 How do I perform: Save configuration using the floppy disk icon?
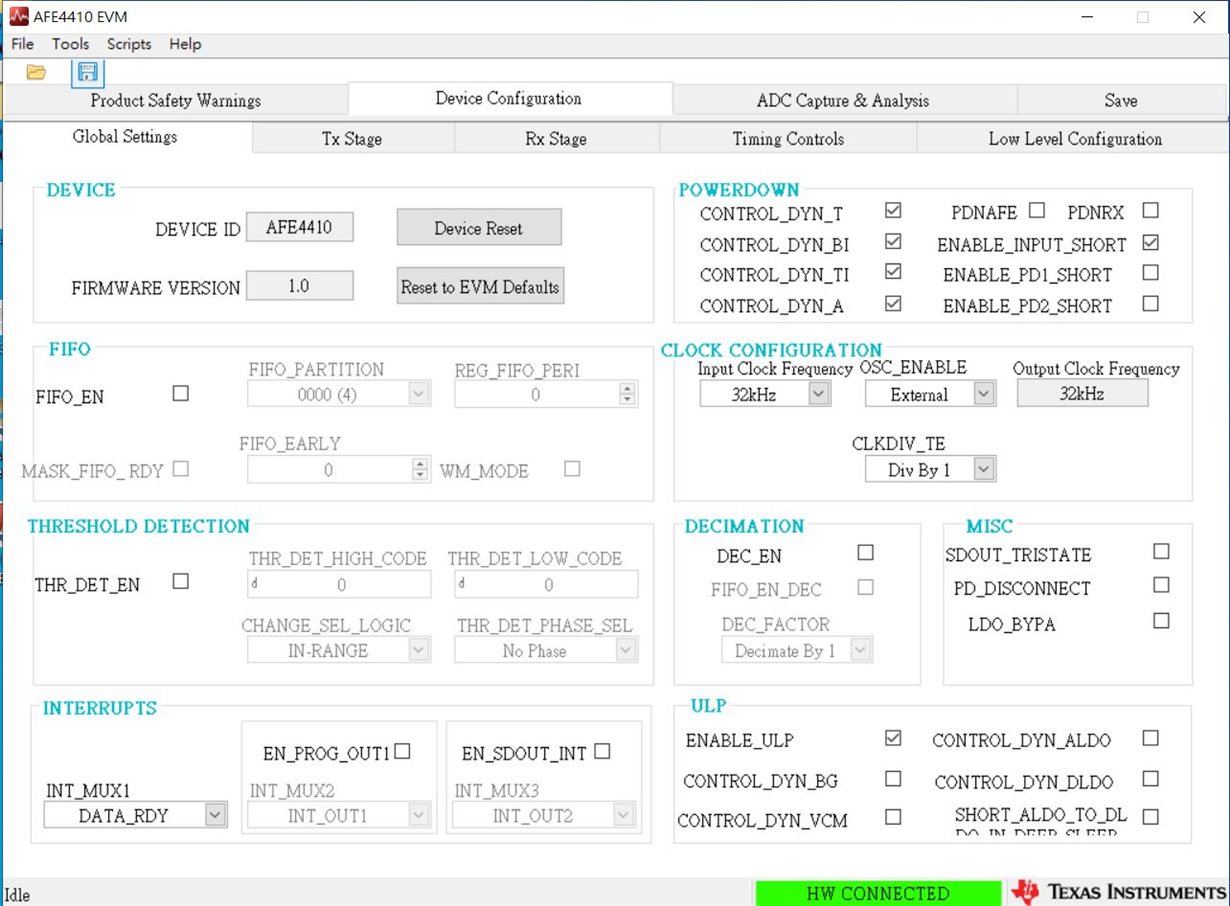point(88,72)
